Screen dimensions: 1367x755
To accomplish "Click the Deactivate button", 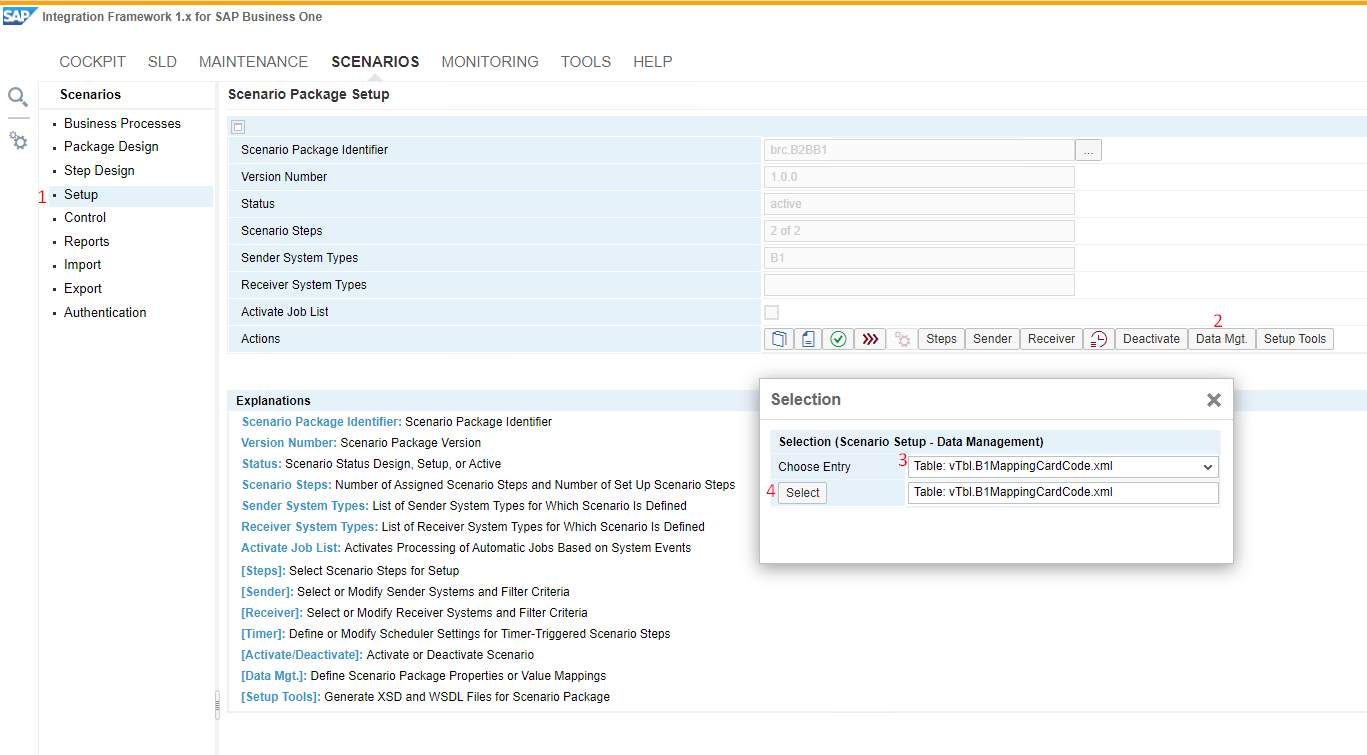I will [1151, 339].
